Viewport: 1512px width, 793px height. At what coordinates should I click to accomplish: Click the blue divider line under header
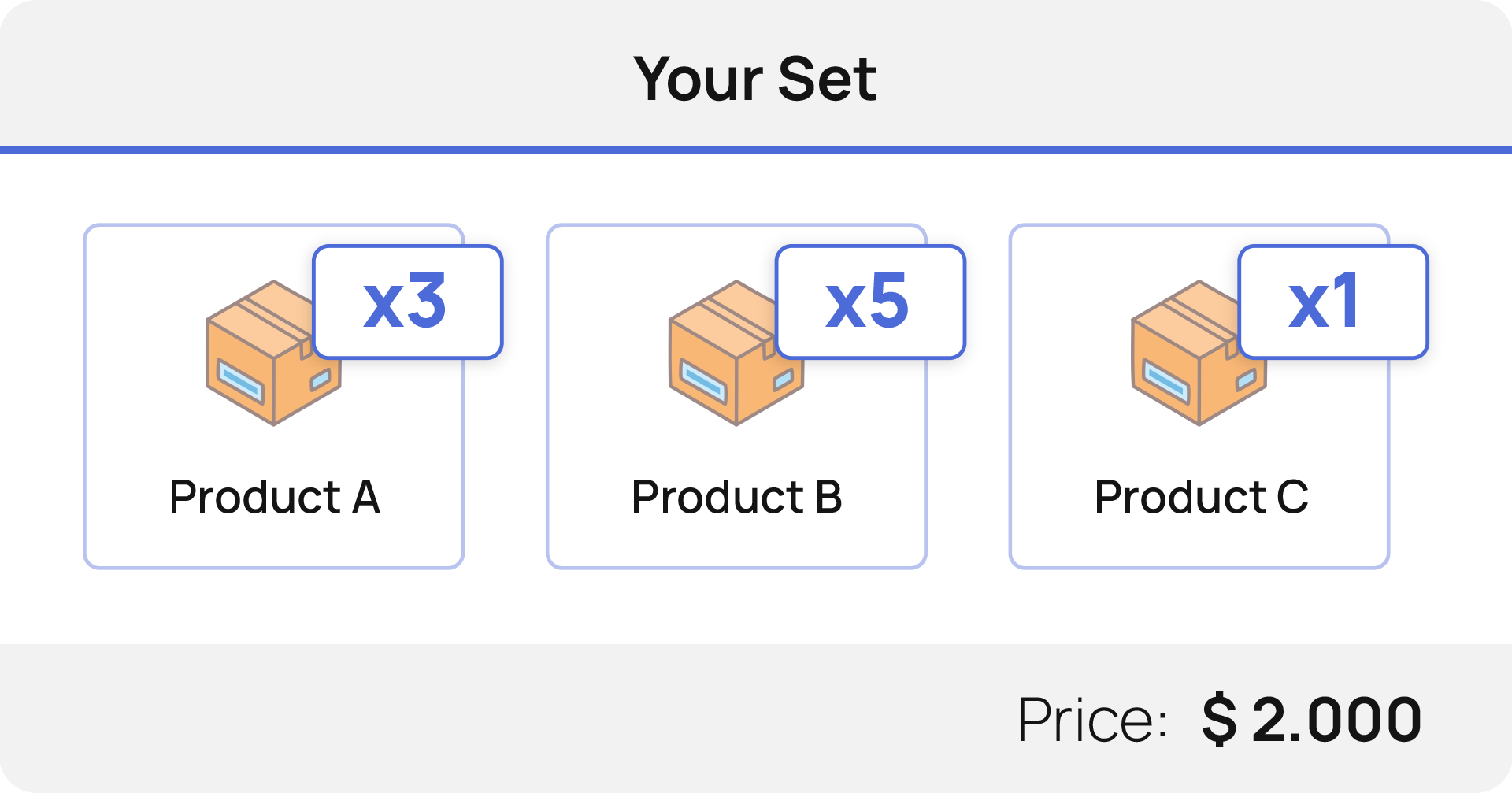756,150
